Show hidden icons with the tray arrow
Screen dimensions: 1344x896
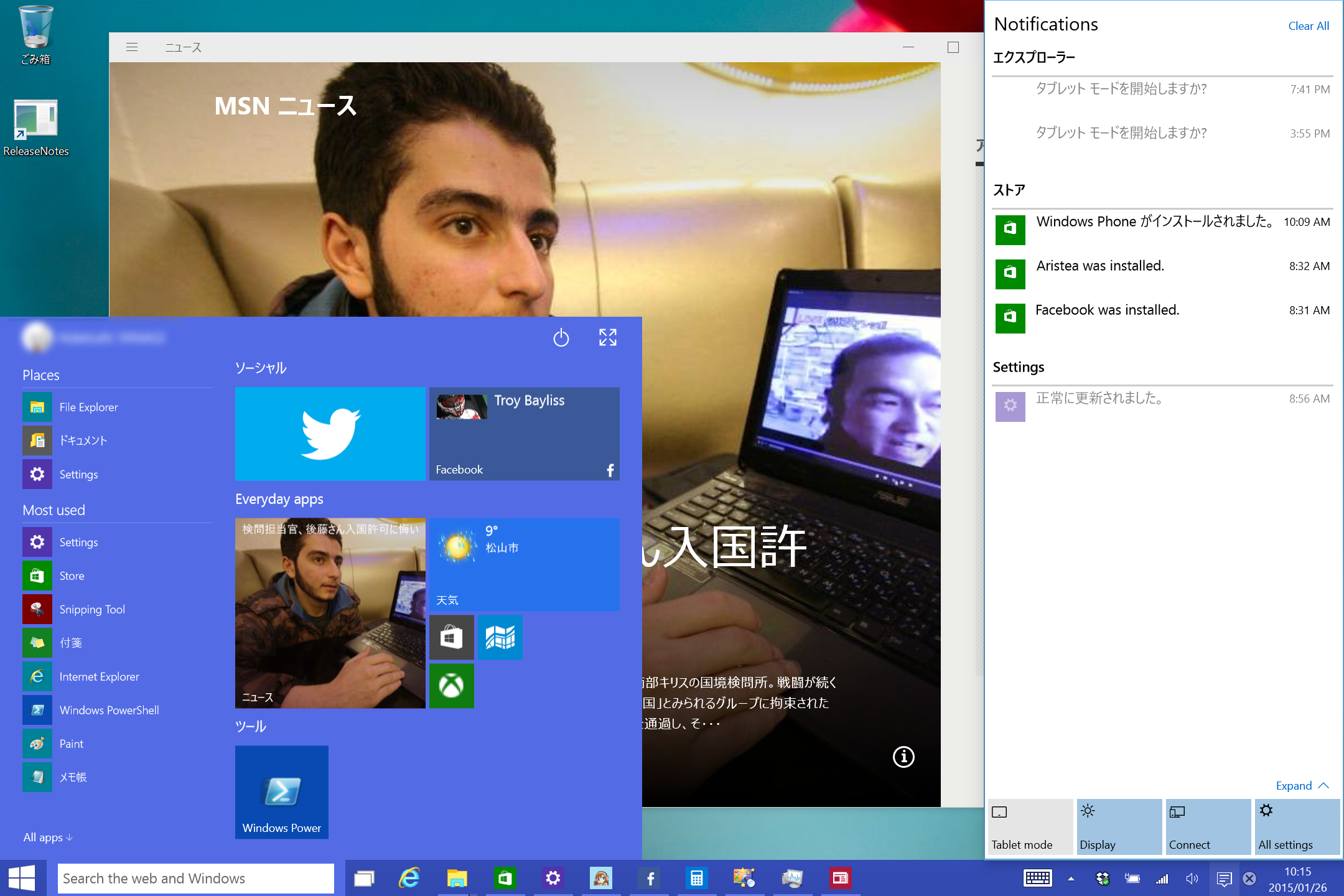[1071, 879]
